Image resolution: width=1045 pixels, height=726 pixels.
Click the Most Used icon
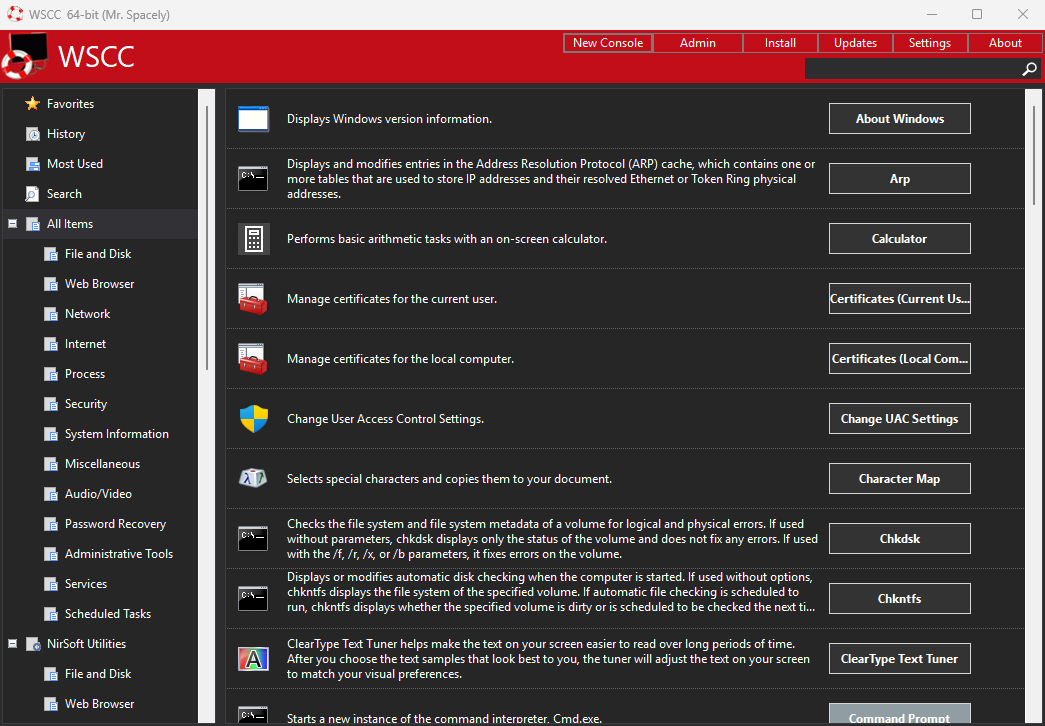32,164
